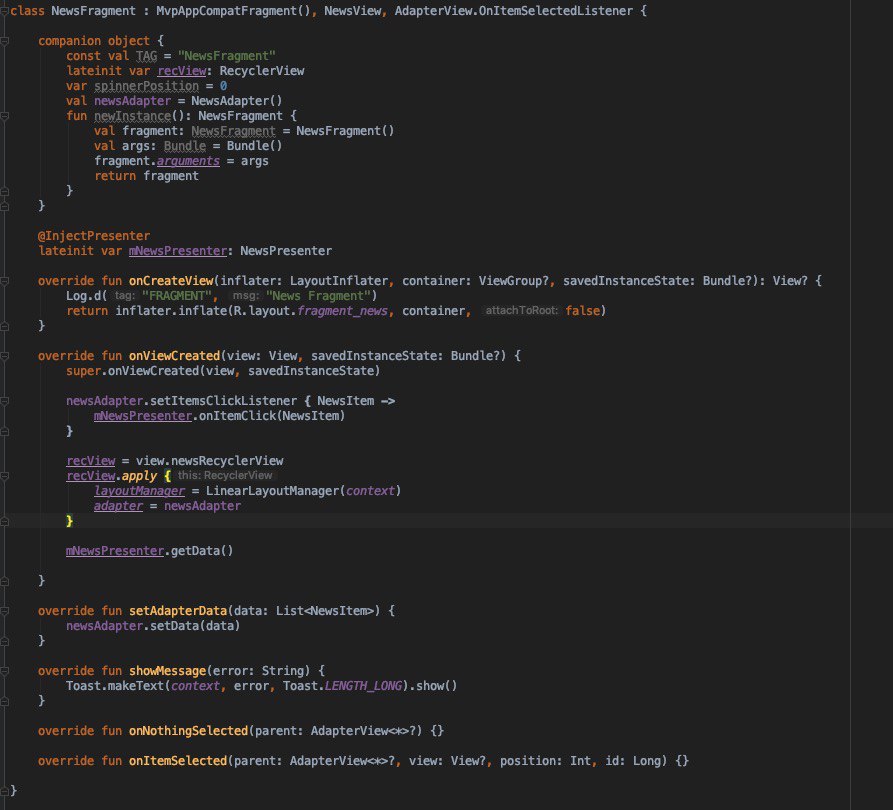Click the setAdapterData function name
Screen dimensions: 893x810
coord(178,611)
